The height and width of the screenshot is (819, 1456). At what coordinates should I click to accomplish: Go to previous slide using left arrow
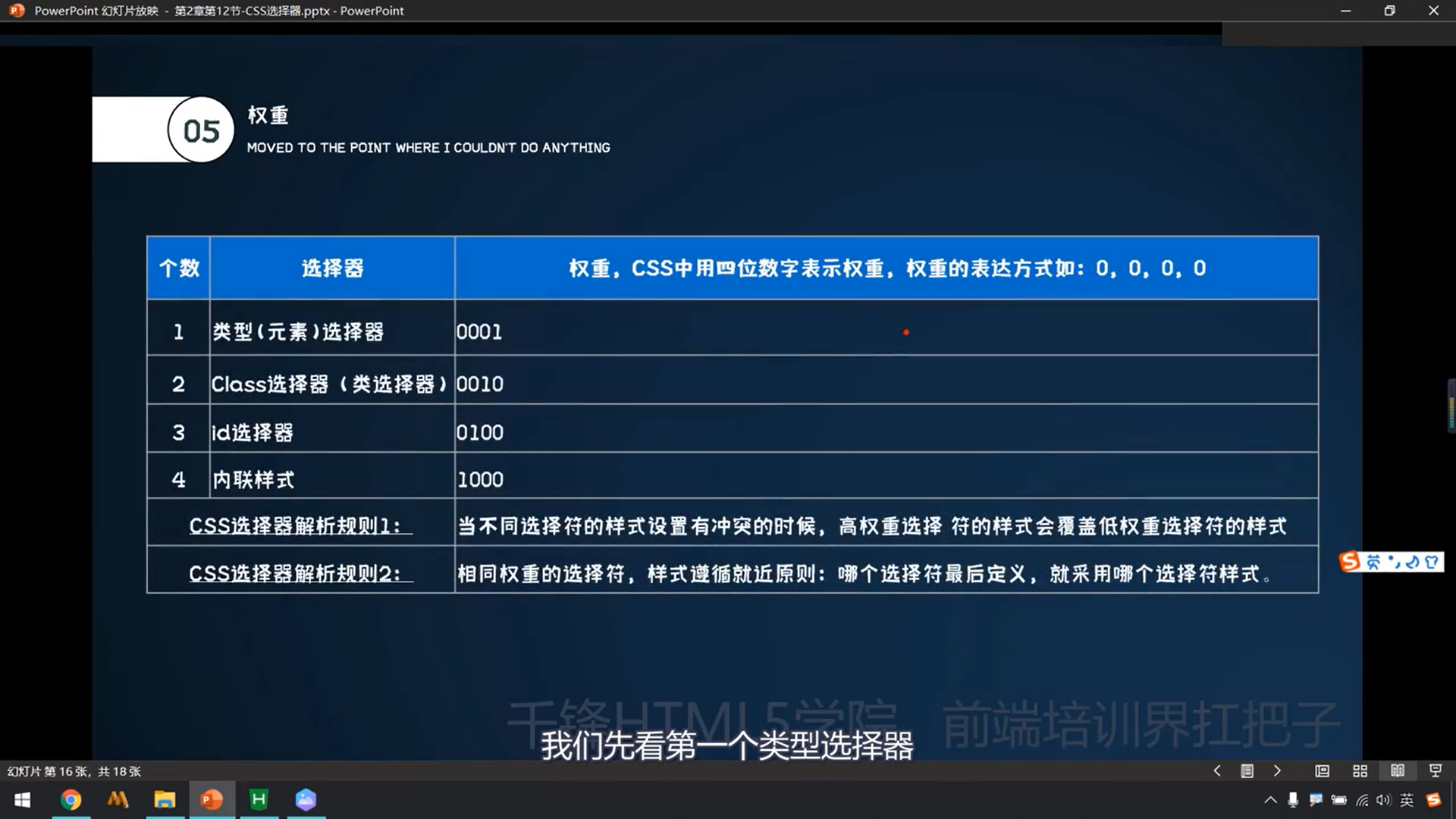point(1217,771)
